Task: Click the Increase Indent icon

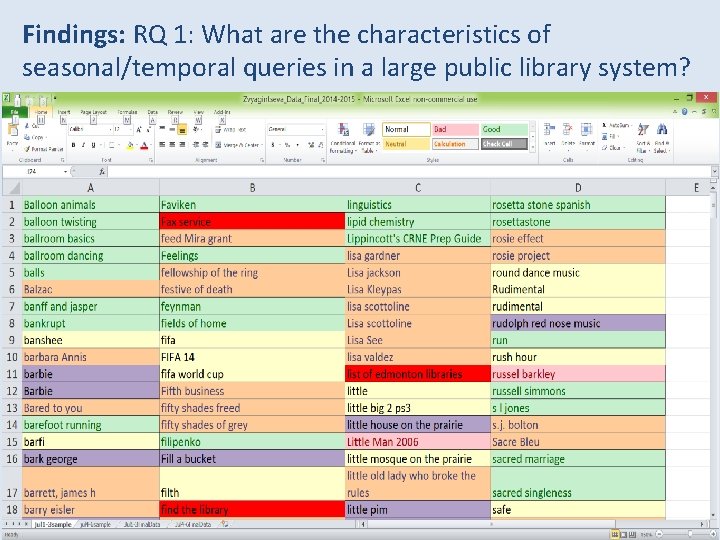Action: click(x=206, y=145)
